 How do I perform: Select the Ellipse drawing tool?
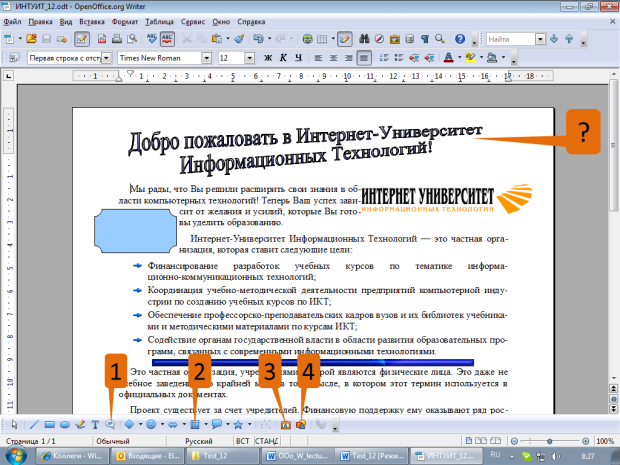point(64,425)
